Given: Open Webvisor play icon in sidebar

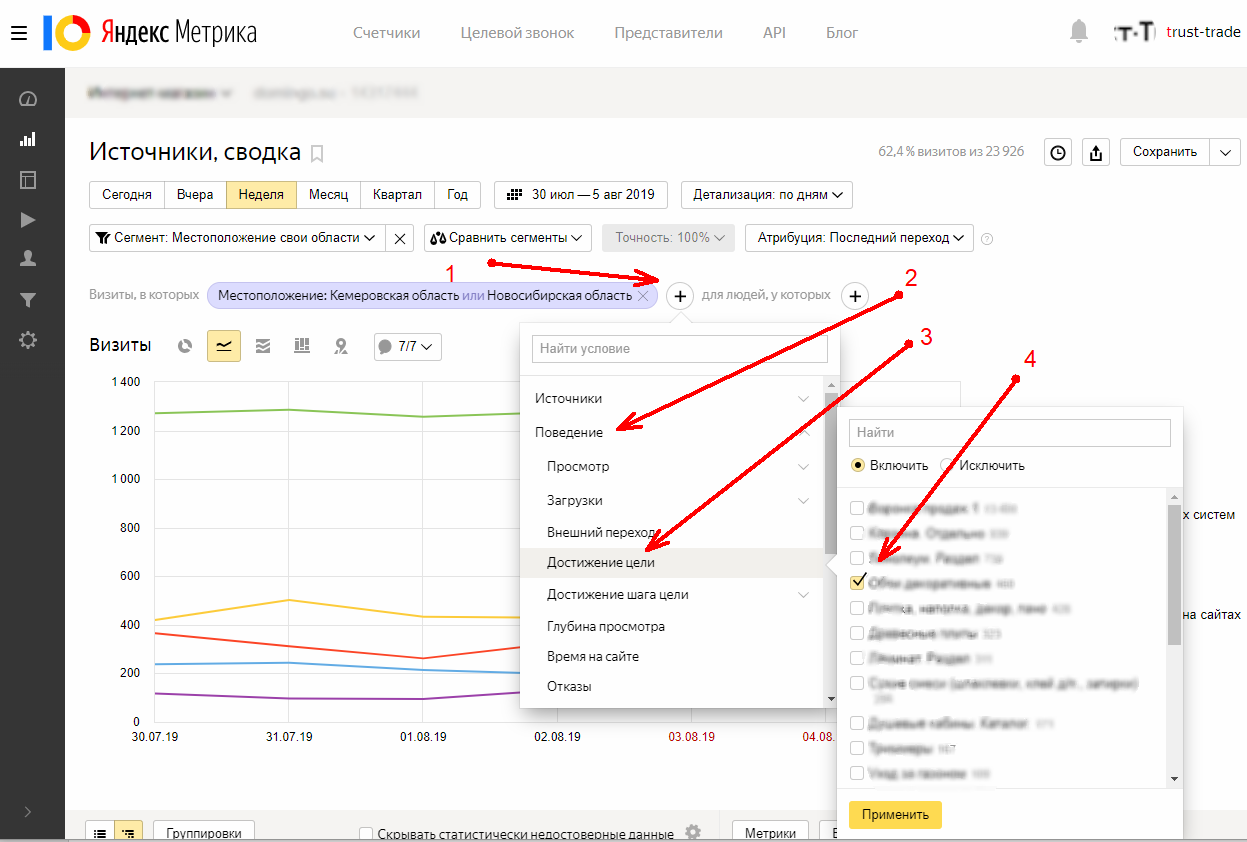Looking at the screenshot, I should coord(28,220).
